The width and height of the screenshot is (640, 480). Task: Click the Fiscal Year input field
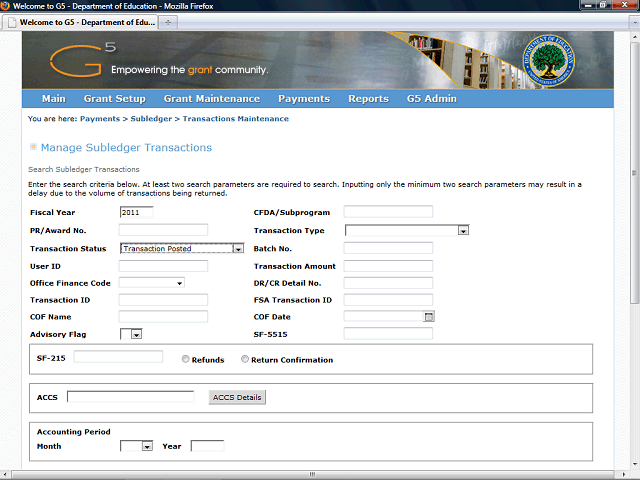point(137,212)
